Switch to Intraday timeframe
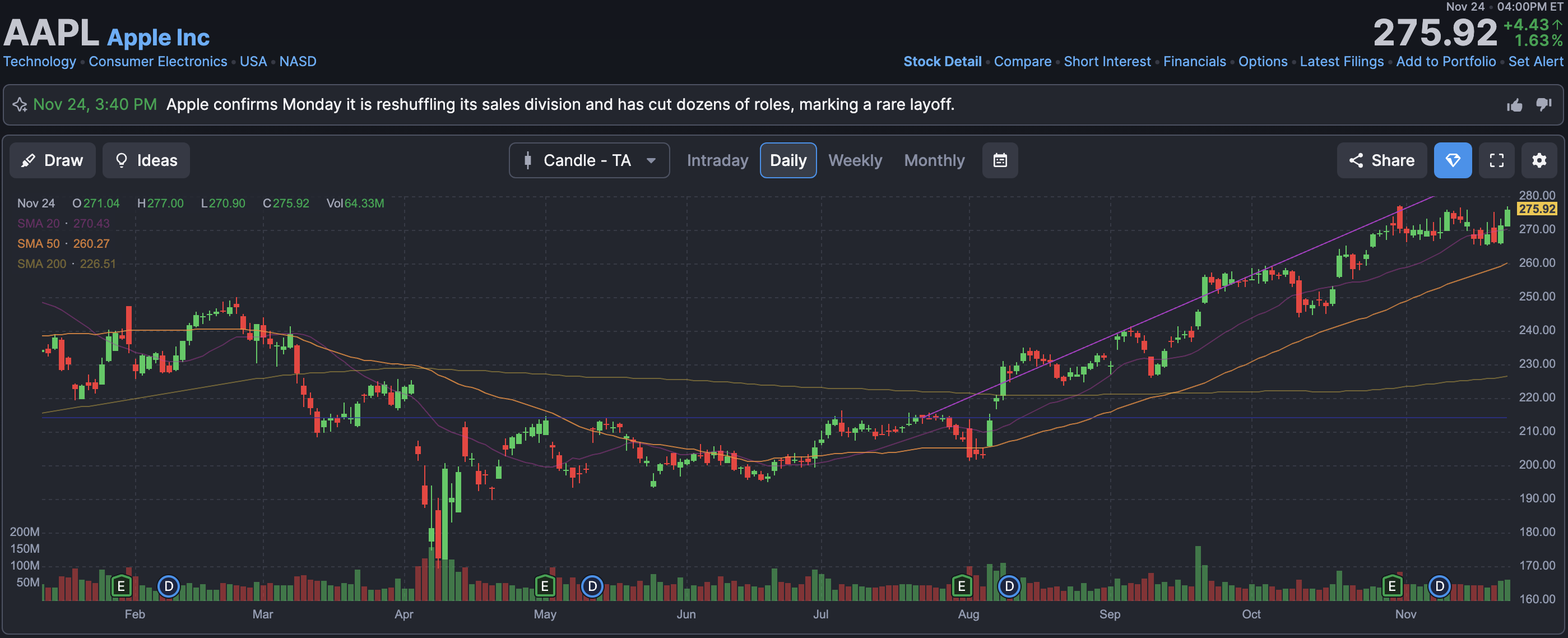1568x638 pixels. pos(717,160)
